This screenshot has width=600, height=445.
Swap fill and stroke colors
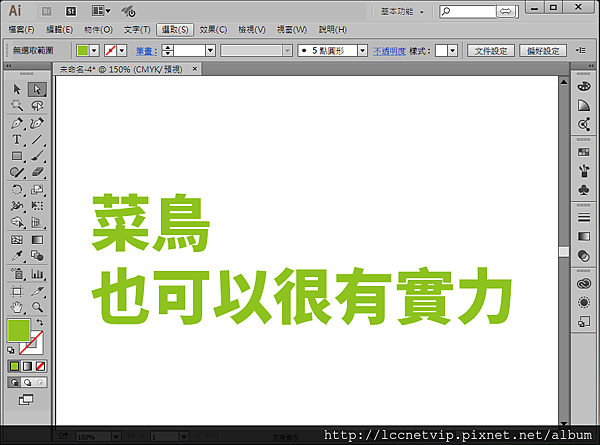click(x=40, y=322)
